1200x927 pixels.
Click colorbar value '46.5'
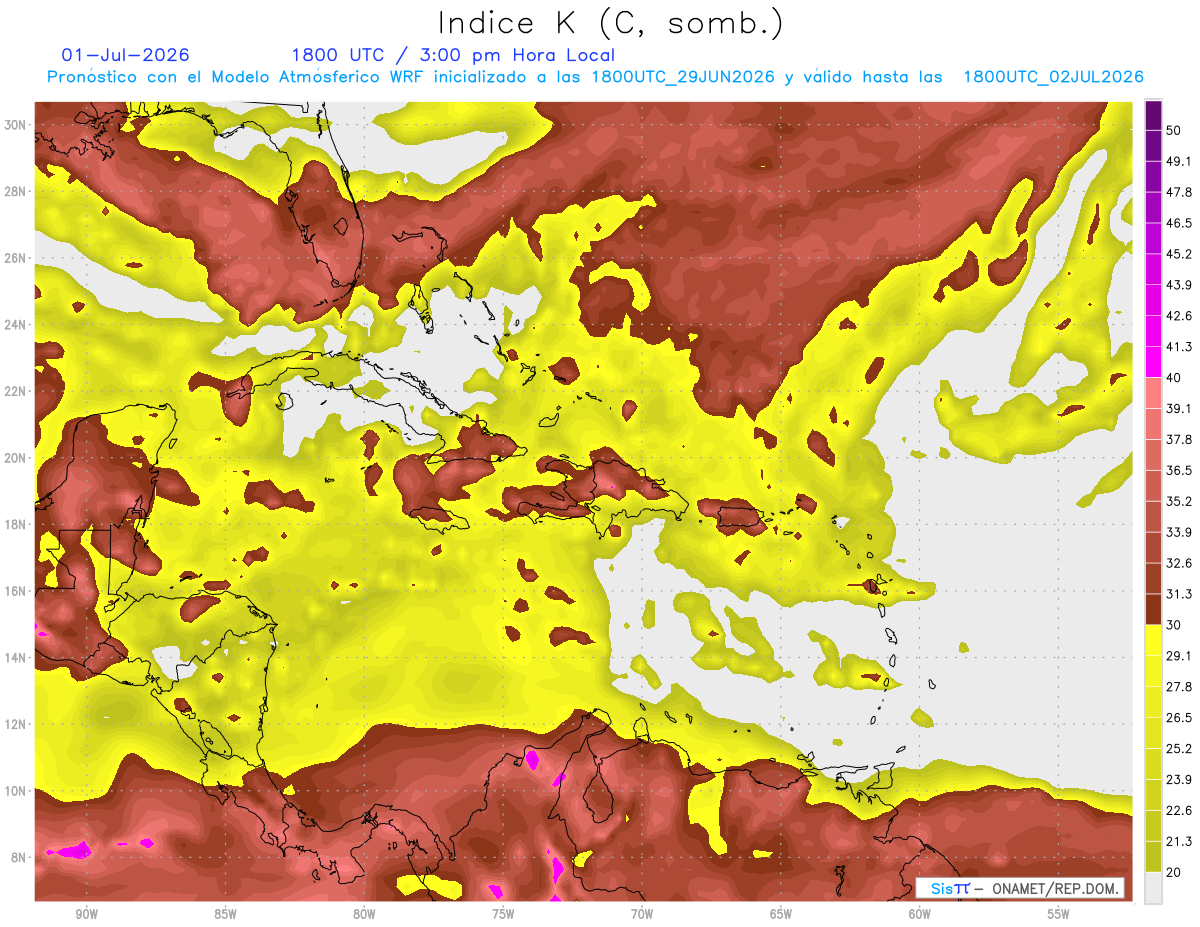click(1181, 223)
